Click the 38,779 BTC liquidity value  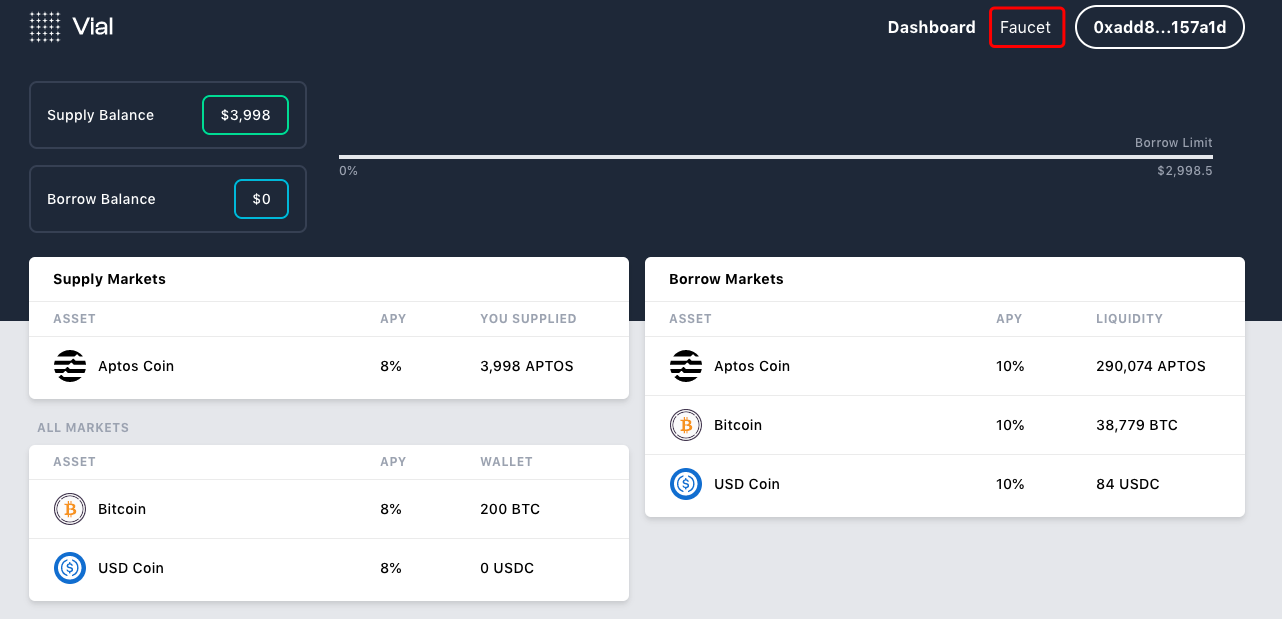point(1137,425)
